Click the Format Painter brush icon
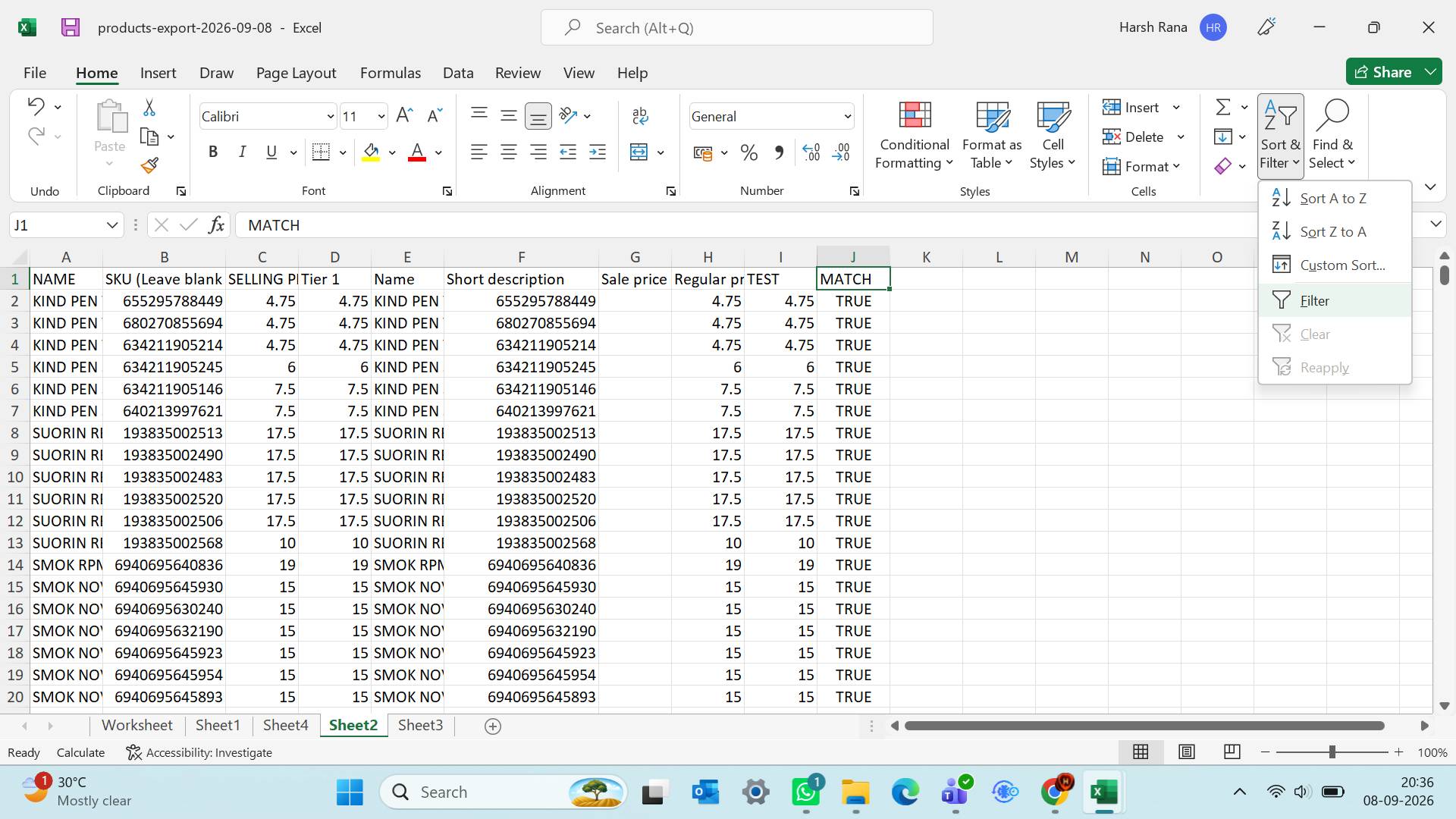The width and height of the screenshot is (1456, 819). (x=149, y=165)
